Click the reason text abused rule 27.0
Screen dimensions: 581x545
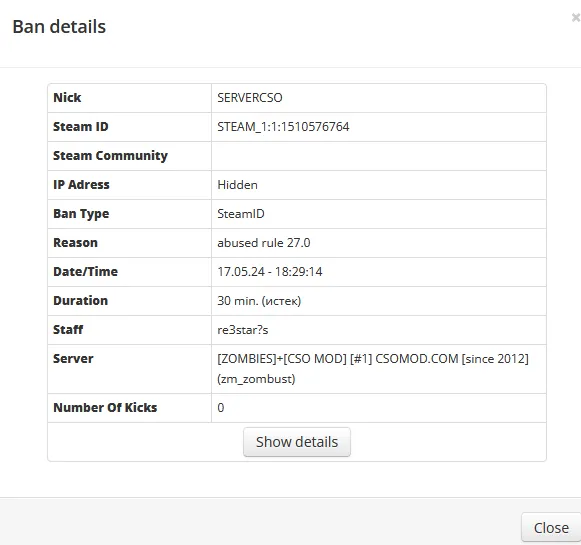pyautogui.click(x=264, y=243)
